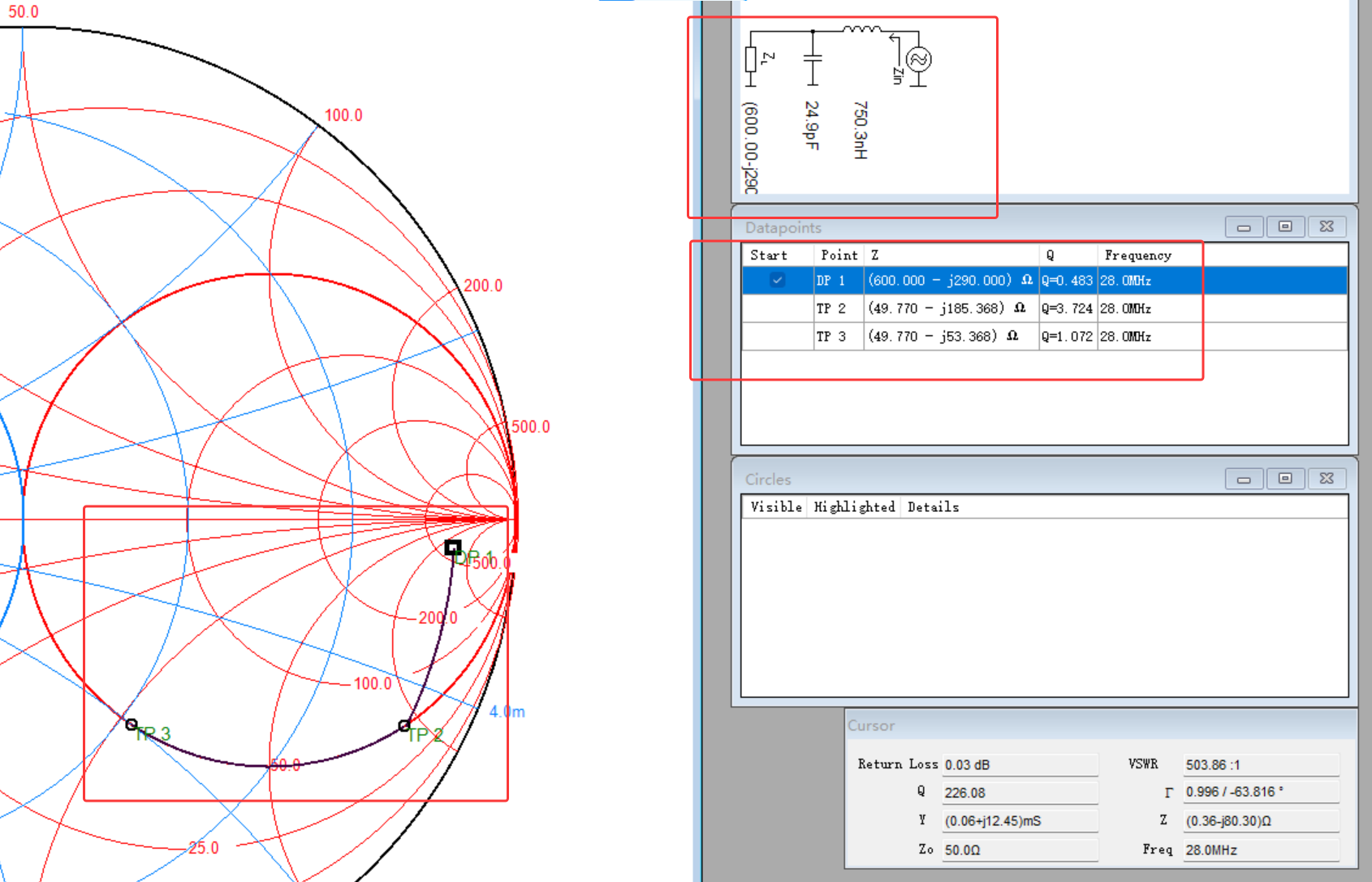Close the Circles panel
This screenshot has height=882, width=1372.
pyautogui.click(x=1327, y=479)
